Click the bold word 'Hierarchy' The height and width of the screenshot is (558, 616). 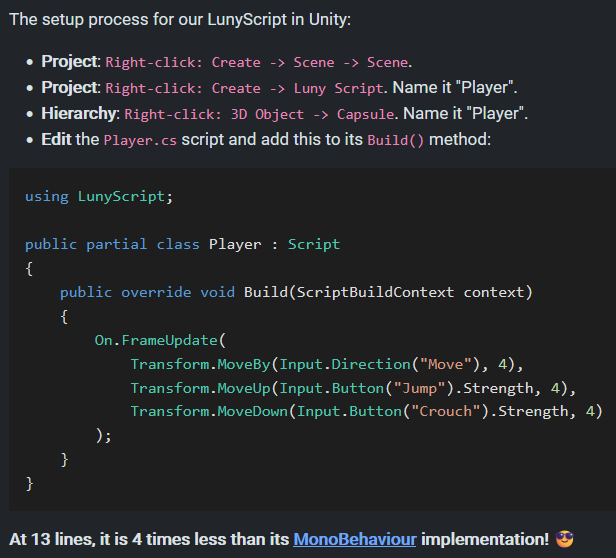click(79, 113)
